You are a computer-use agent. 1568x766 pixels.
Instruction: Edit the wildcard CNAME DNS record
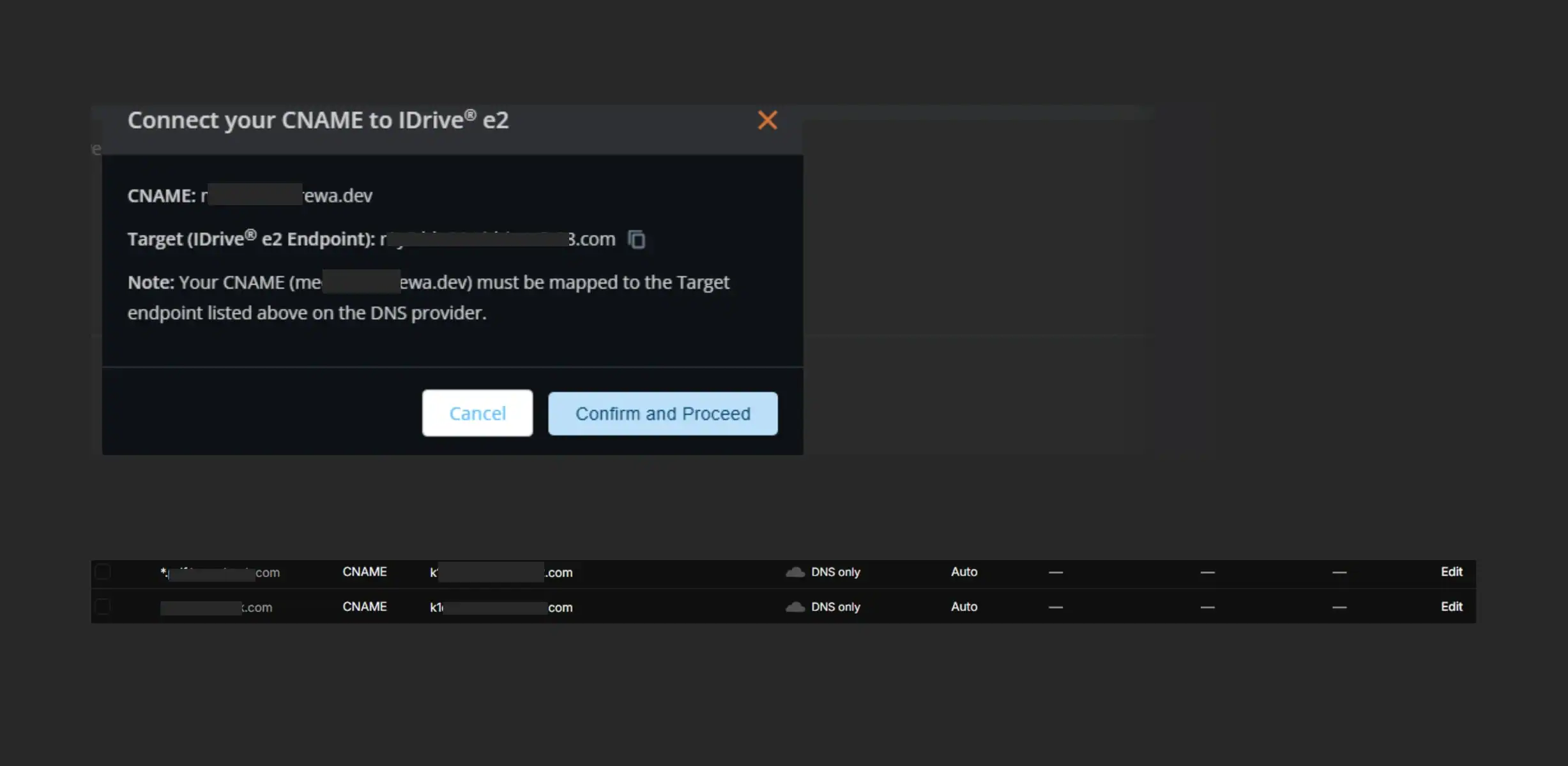click(1451, 572)
